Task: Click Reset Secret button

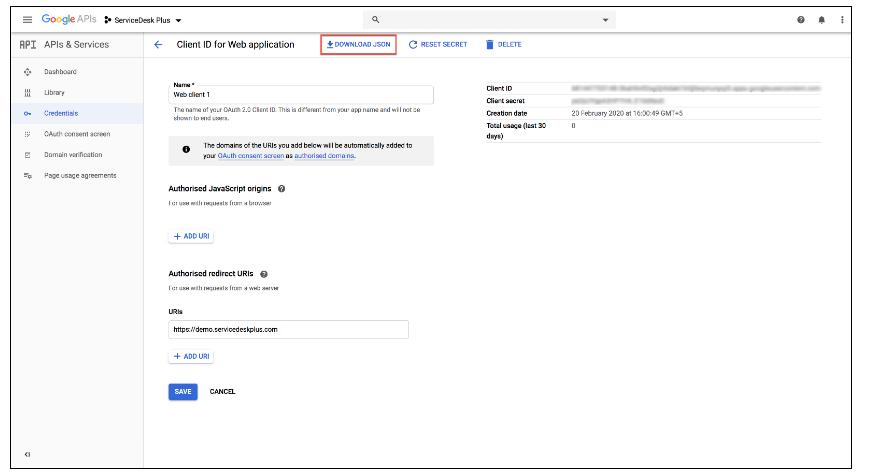Action: tap(438, 45)
